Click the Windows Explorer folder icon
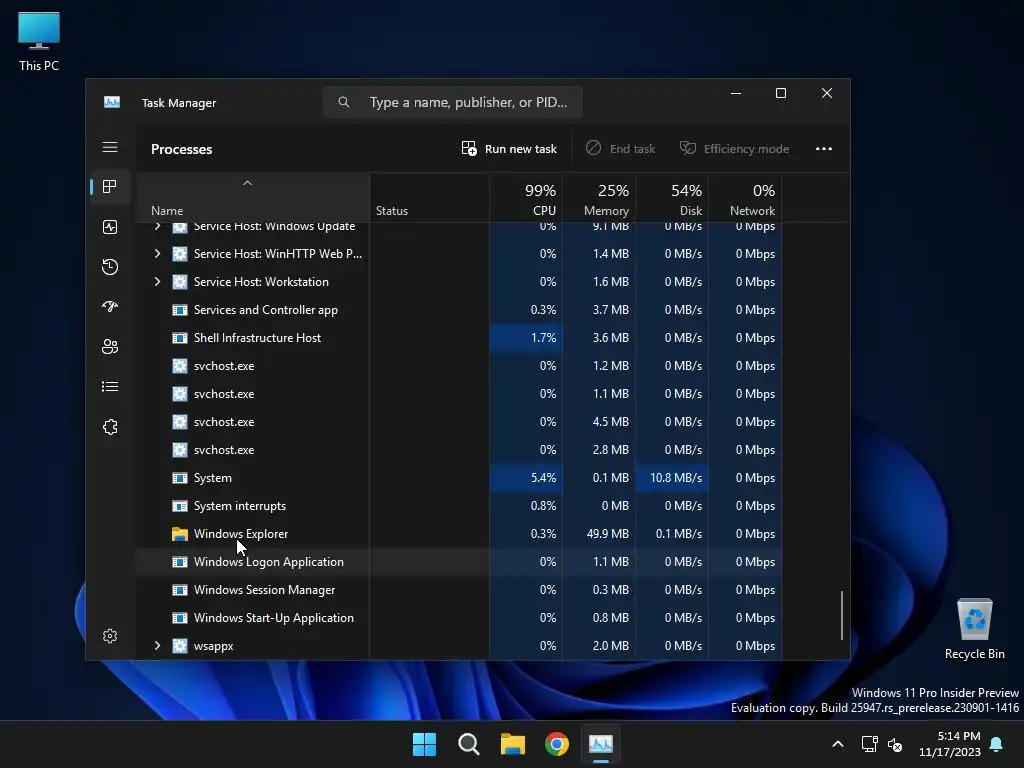 coord(180,534)
